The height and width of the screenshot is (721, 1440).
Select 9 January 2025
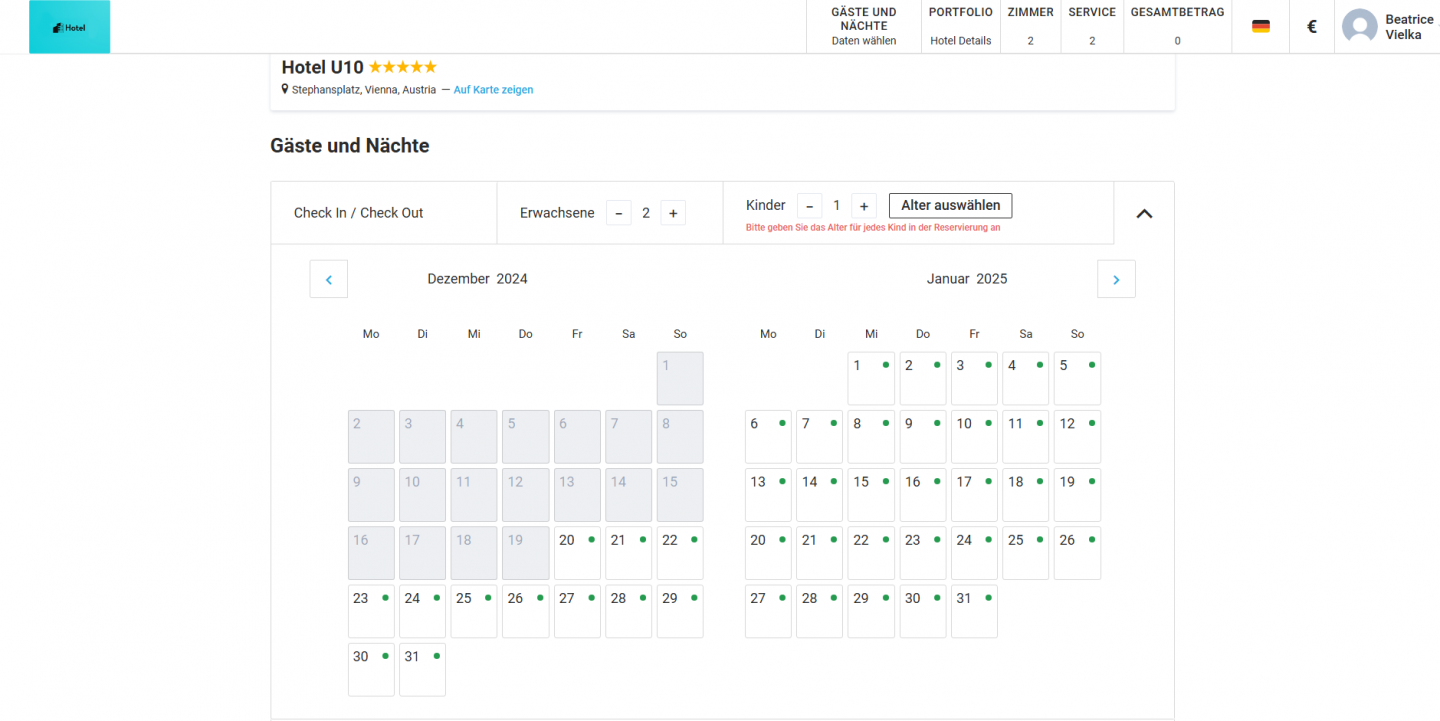pyautogui.click(x=923, y=437)
